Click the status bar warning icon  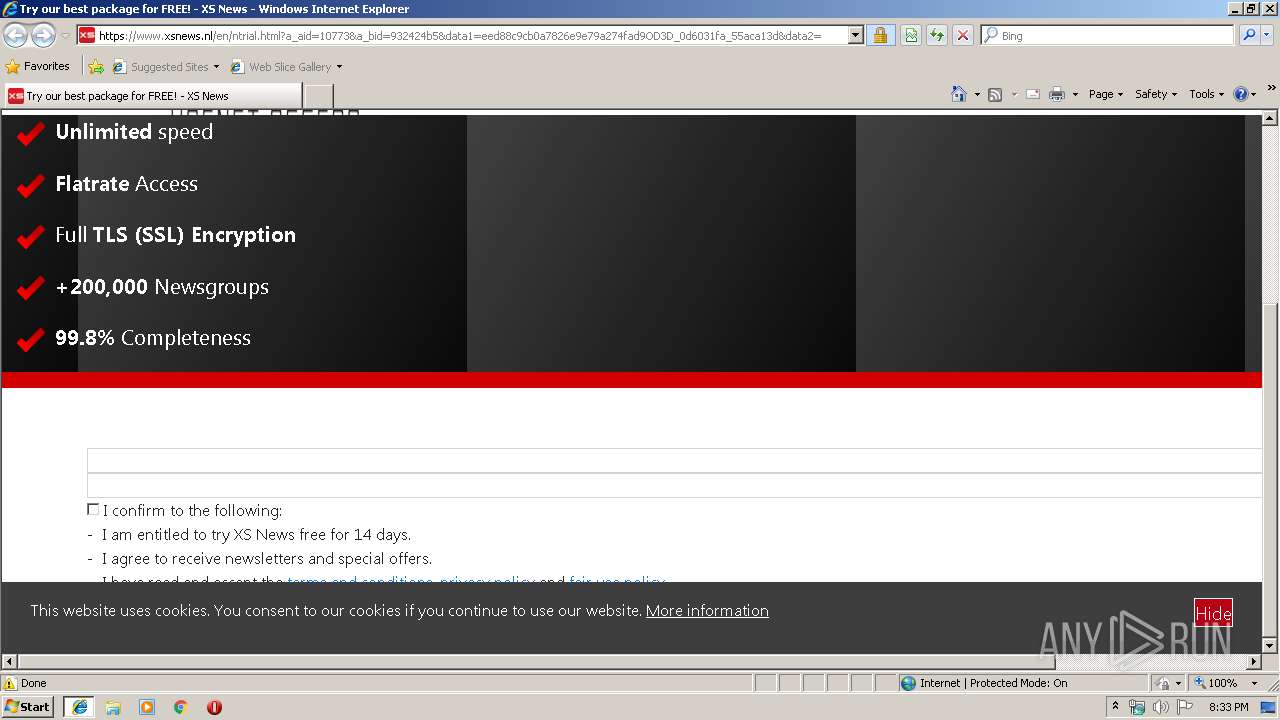[x=10, y=683]
